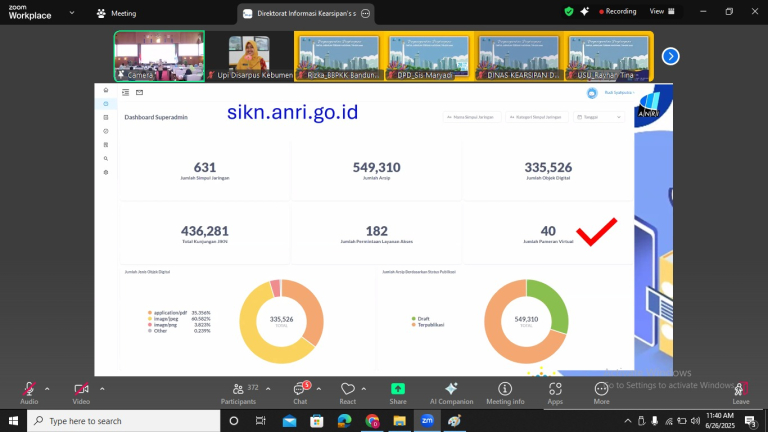768x432 pixels.
Task: Click the green encryption shield icon
Action: (x=569, y=11)
